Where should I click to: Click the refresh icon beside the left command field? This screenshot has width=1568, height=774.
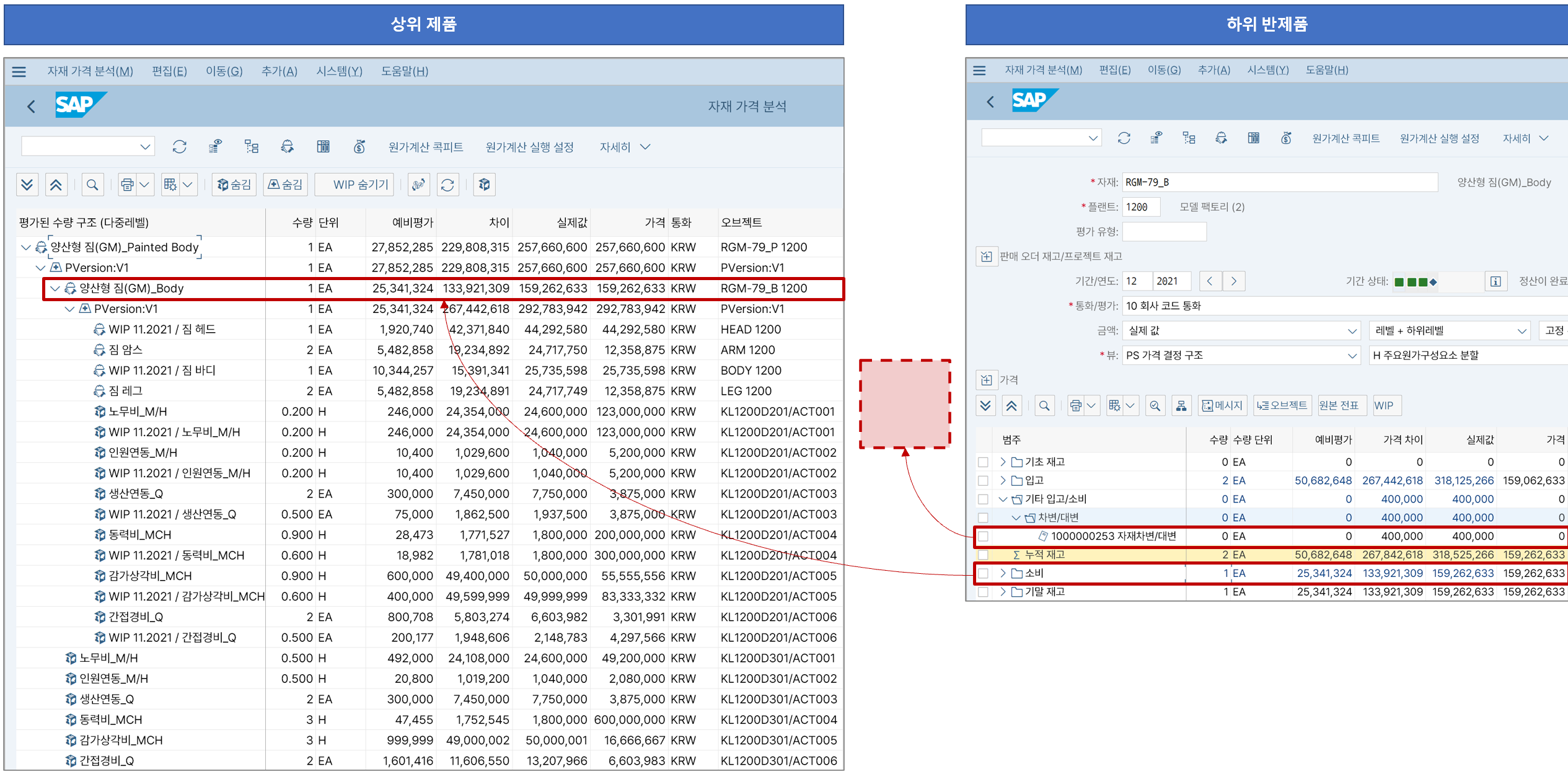click(180, 147)
